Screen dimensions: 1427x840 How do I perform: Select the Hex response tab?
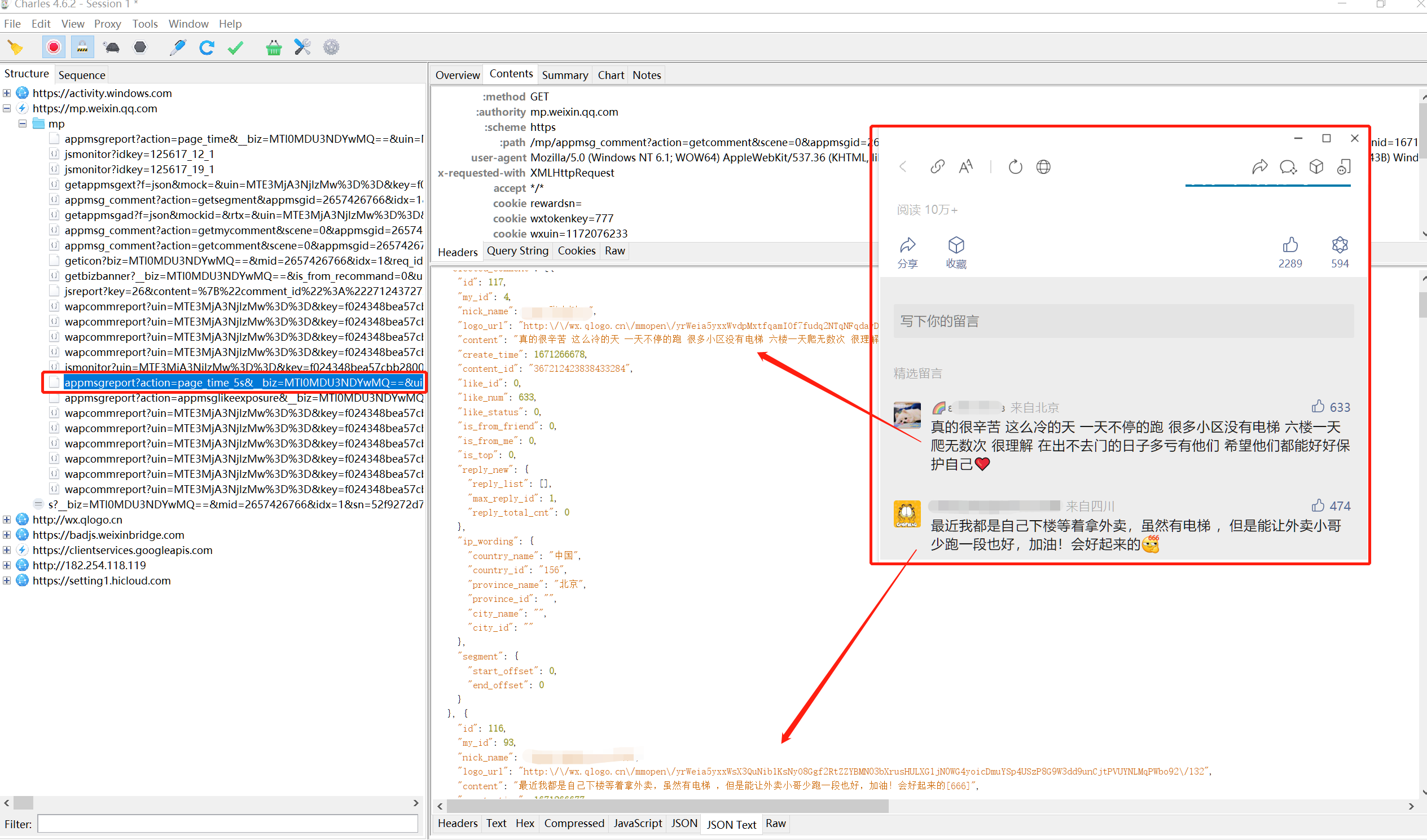click(525, 823)
